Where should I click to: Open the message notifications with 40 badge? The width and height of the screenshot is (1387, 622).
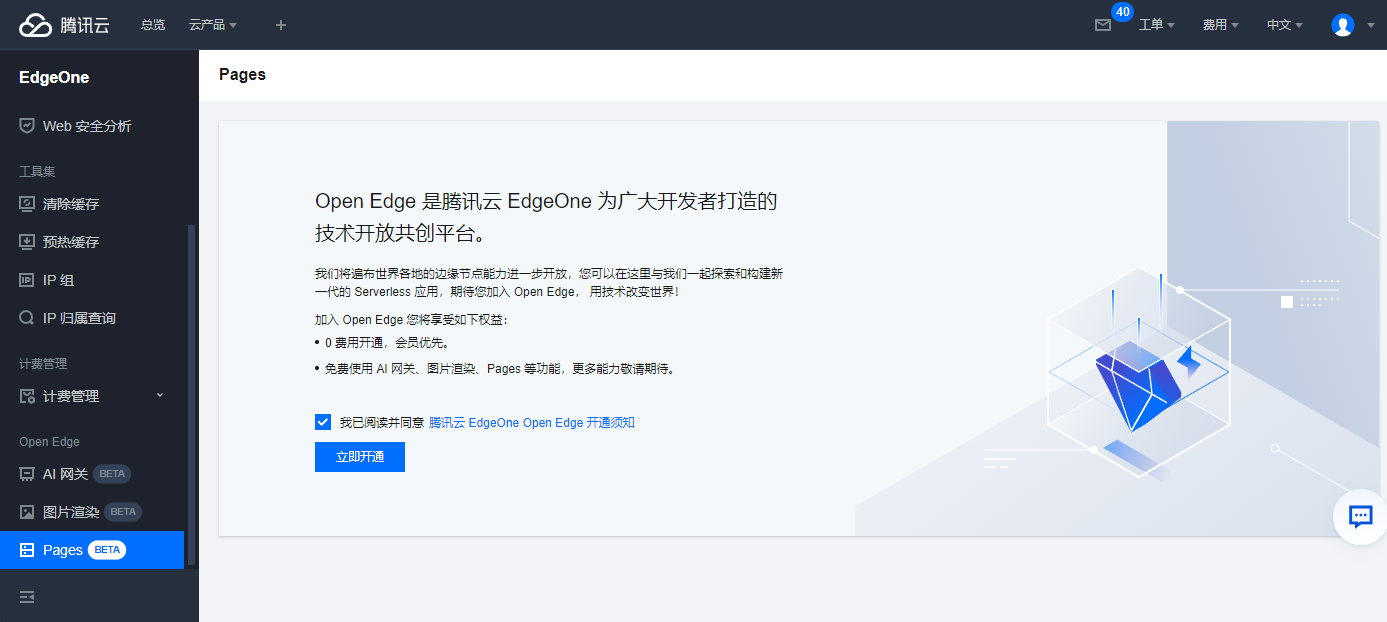pyautogui.click(x=1103, y=25)
